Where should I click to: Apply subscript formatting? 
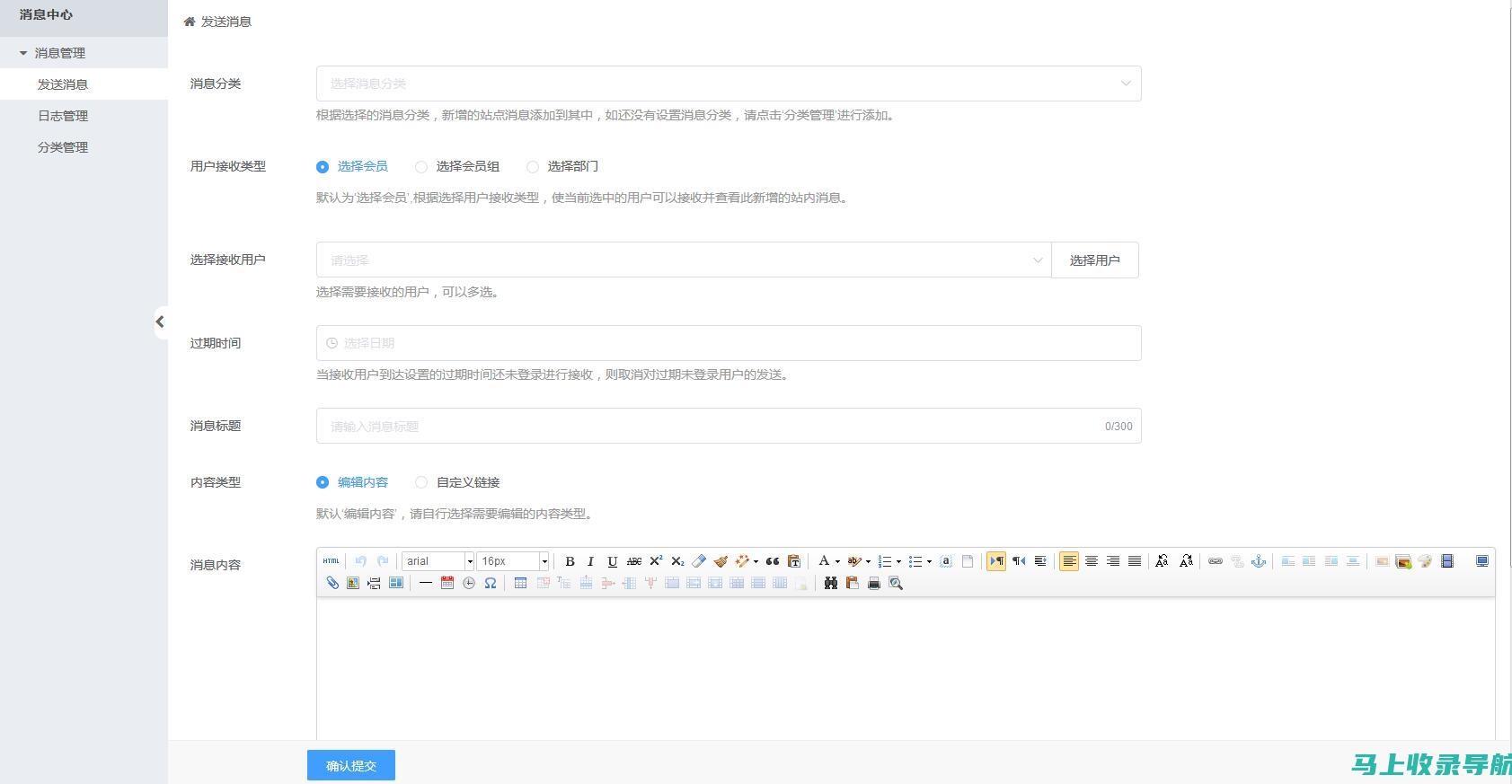(677, 561)
